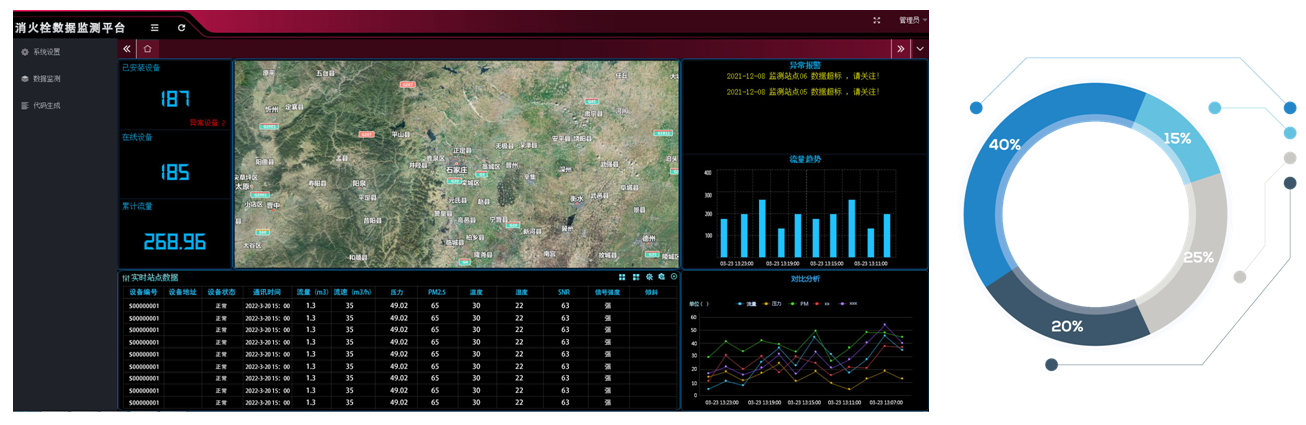Open 数据监测 in the sidebar
This screenshot has width=1306, height=425.
[46, 78]
